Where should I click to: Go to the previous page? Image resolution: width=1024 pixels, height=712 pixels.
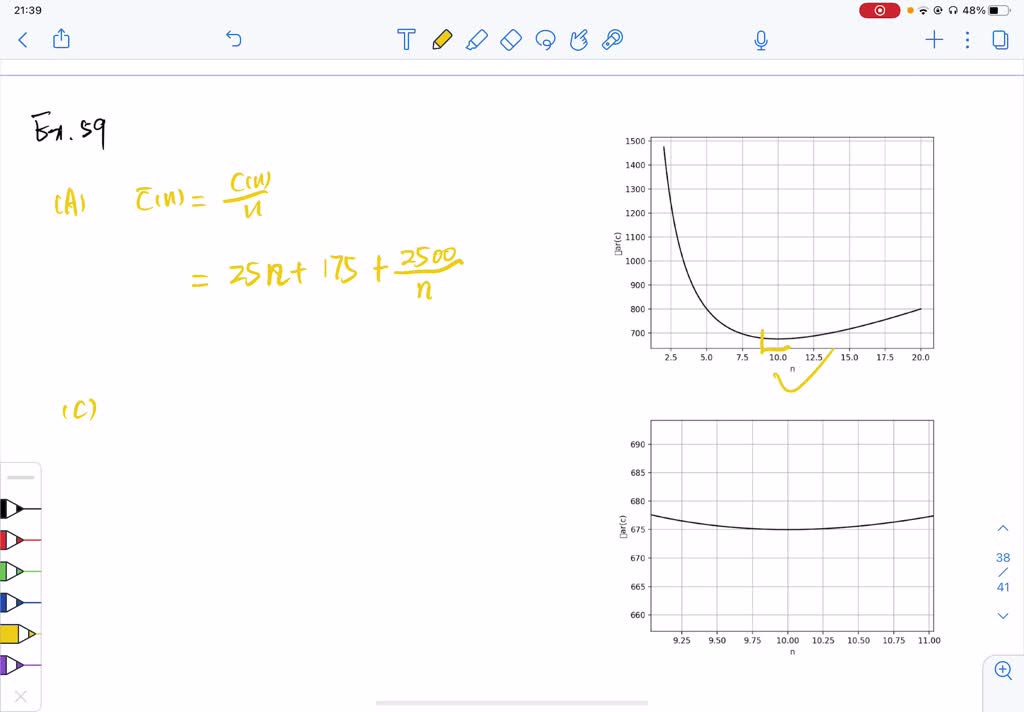[1003, 528]
